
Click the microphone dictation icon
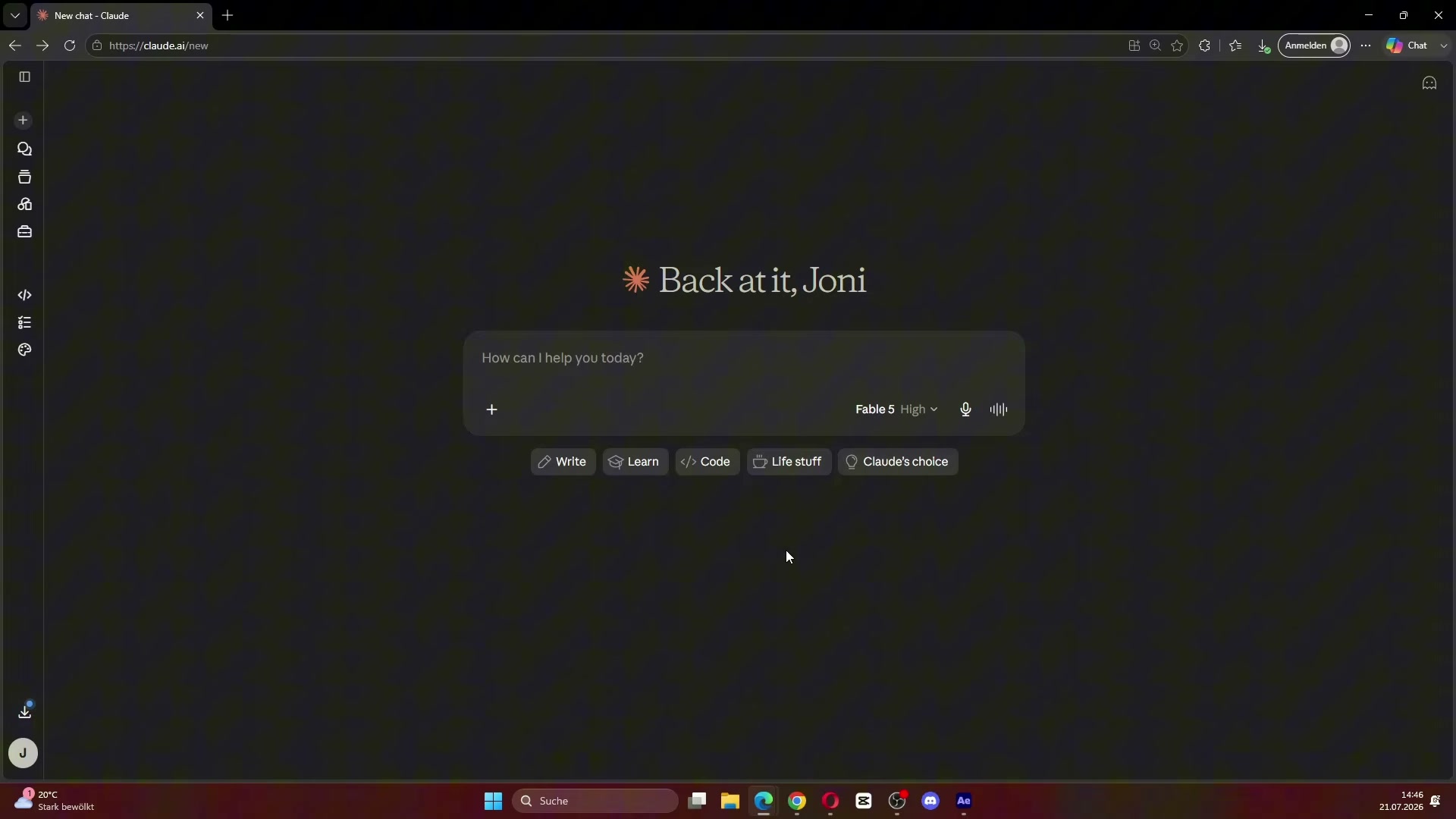click(x=965, y=409)
